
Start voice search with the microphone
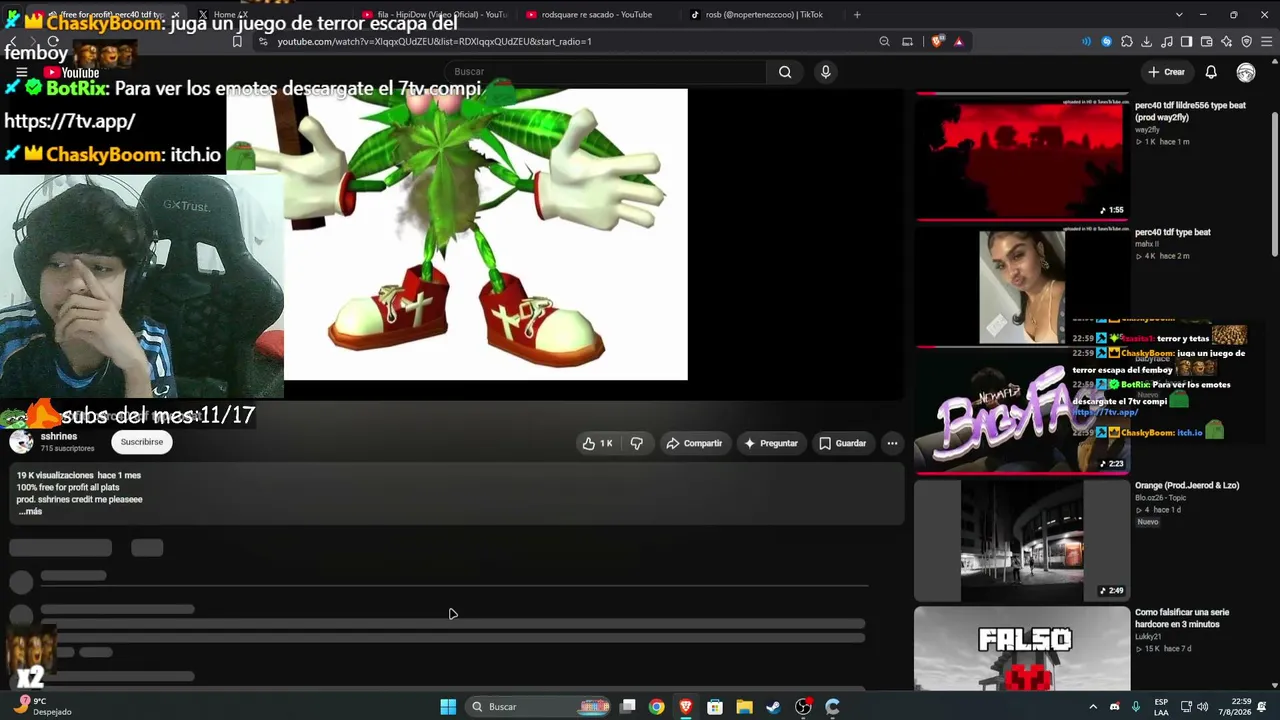tap(825, 72)
